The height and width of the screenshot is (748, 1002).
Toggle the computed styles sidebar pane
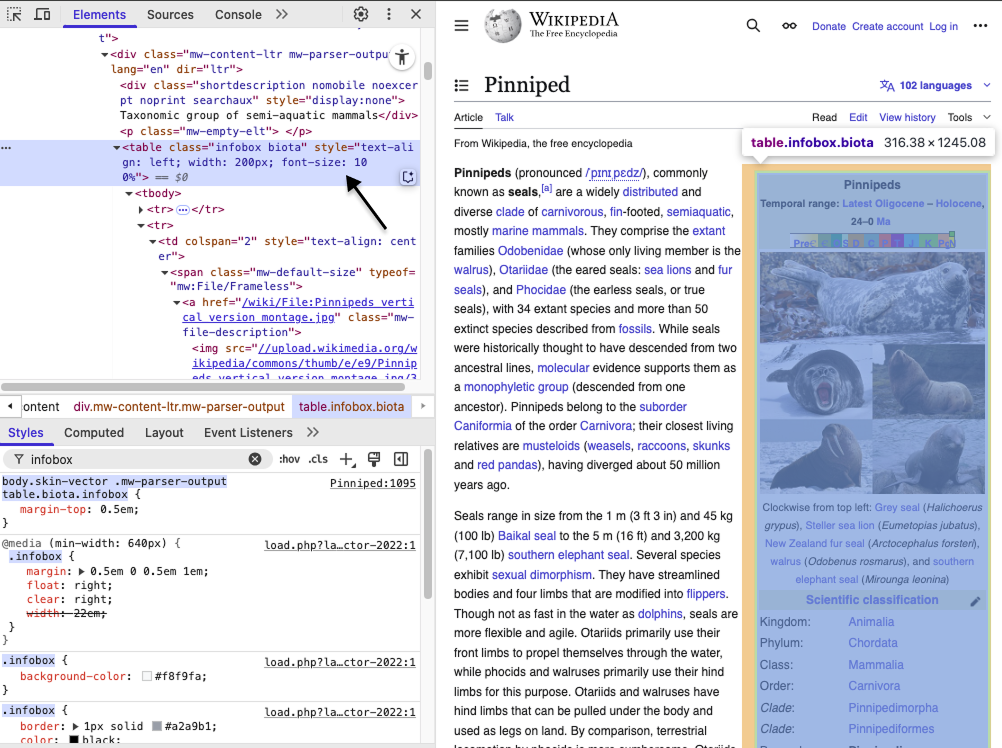401,459
